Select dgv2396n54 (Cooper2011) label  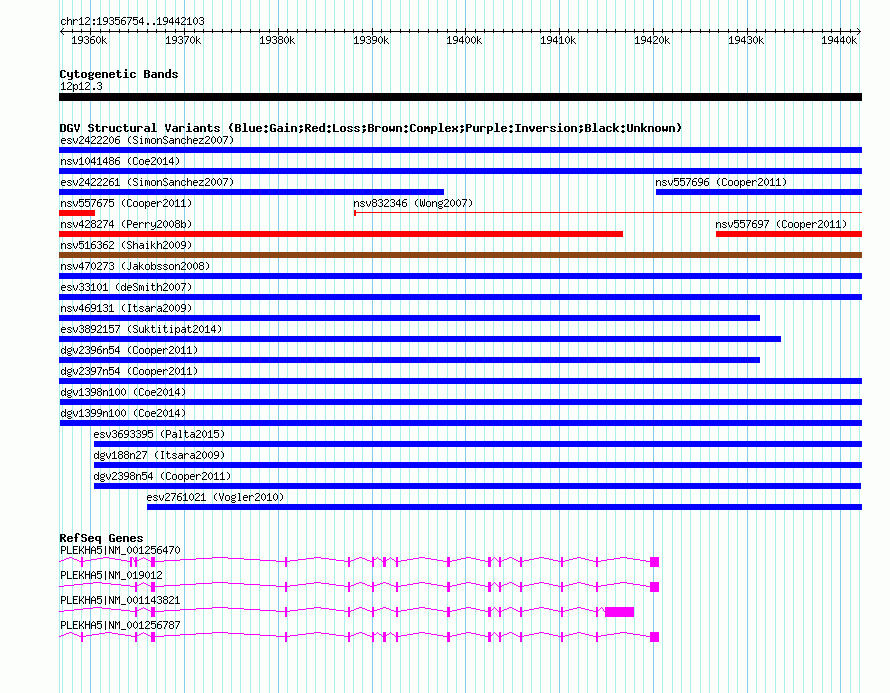129,350
